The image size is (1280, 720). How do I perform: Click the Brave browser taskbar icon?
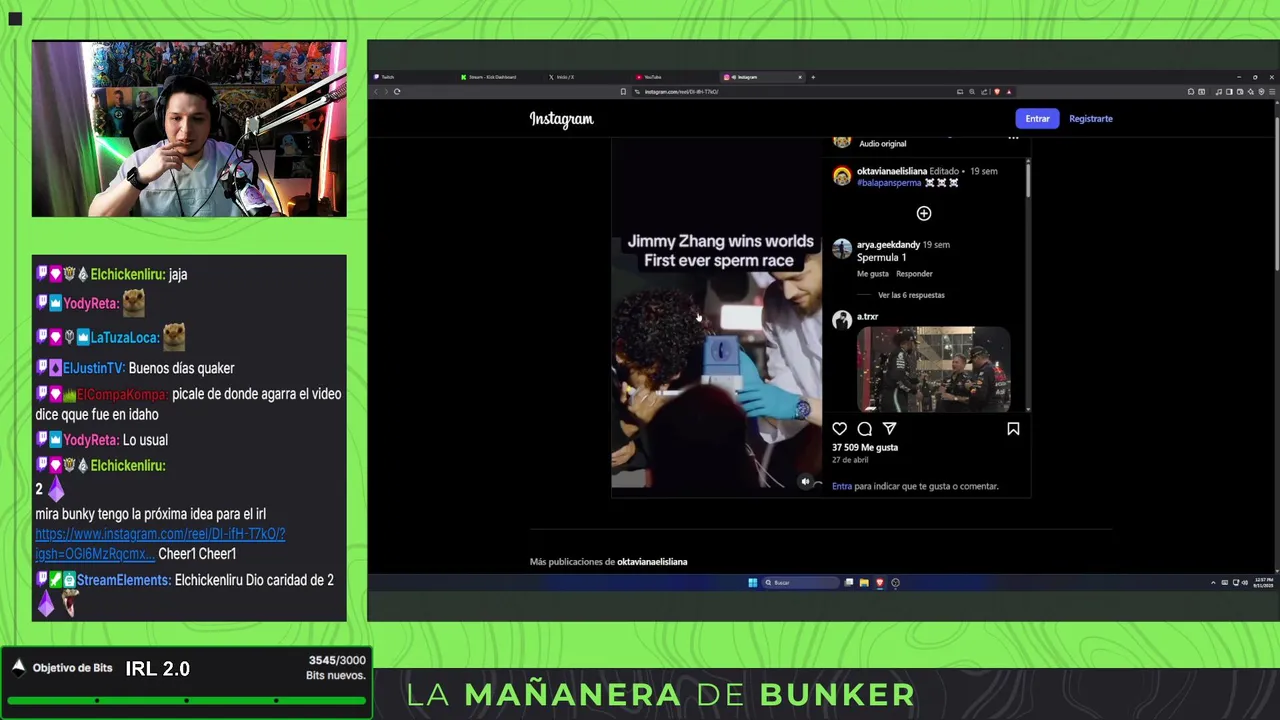[880, 583]
